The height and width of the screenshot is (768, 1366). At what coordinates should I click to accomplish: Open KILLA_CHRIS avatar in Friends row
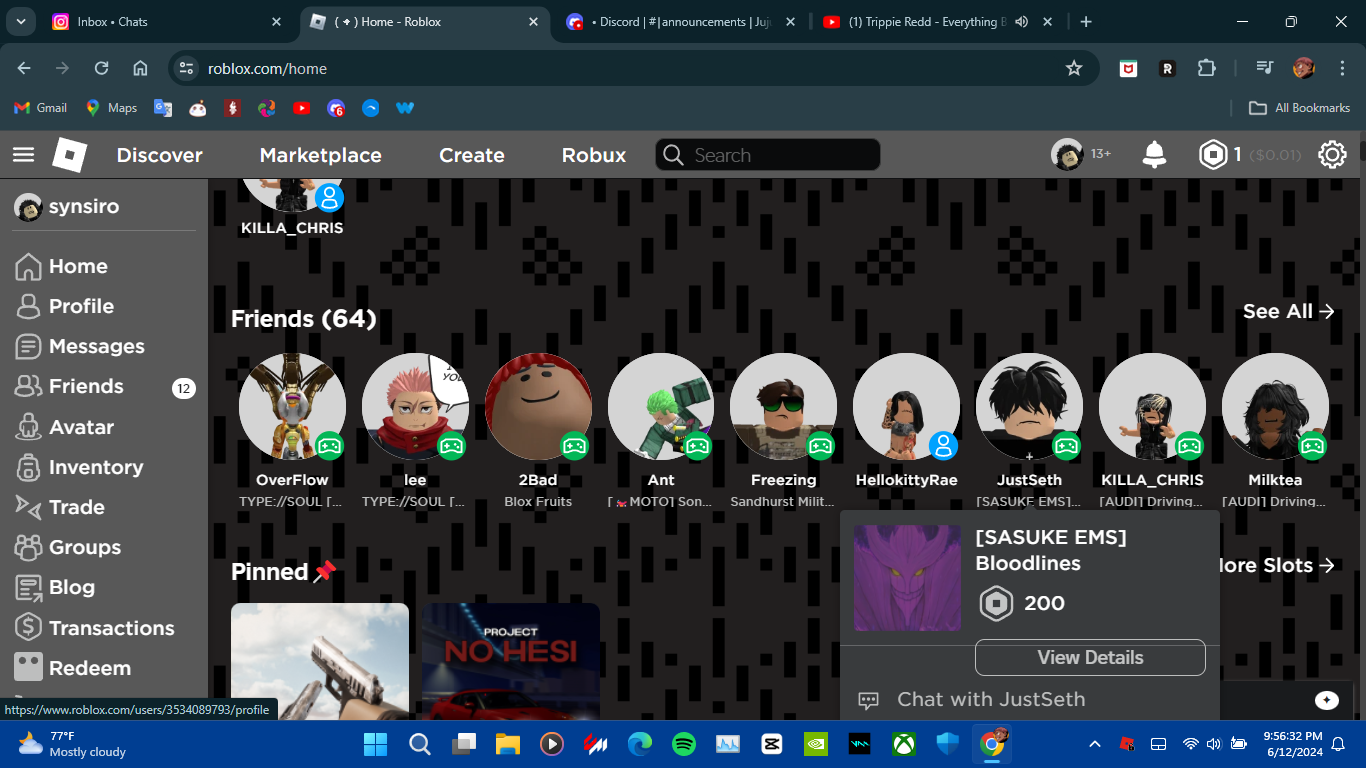(1153, 406)
